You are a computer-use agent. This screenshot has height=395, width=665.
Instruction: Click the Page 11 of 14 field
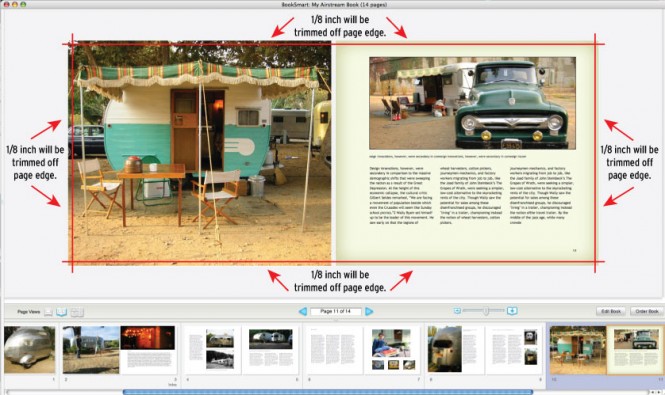click(335, 311)
